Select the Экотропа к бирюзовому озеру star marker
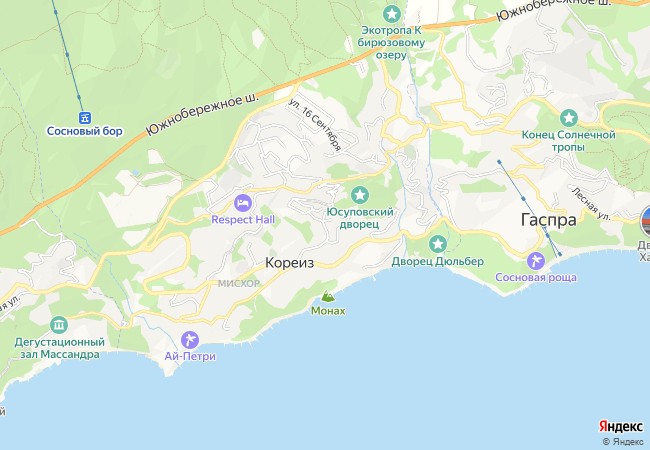 point(392,14)
